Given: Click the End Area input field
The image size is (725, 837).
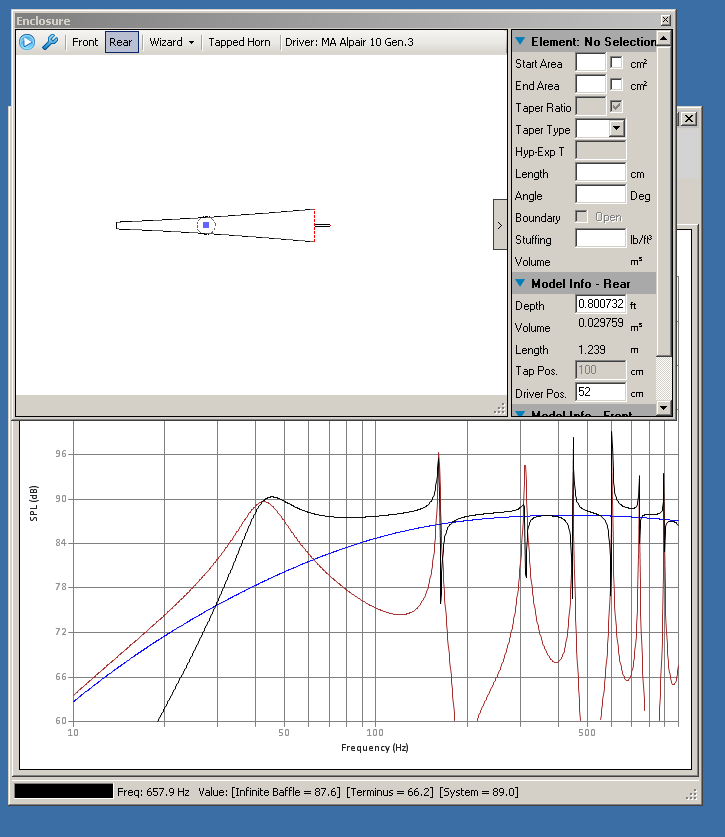Looking at the screenshot, I should pyautogui.click(x=590, y=85).
